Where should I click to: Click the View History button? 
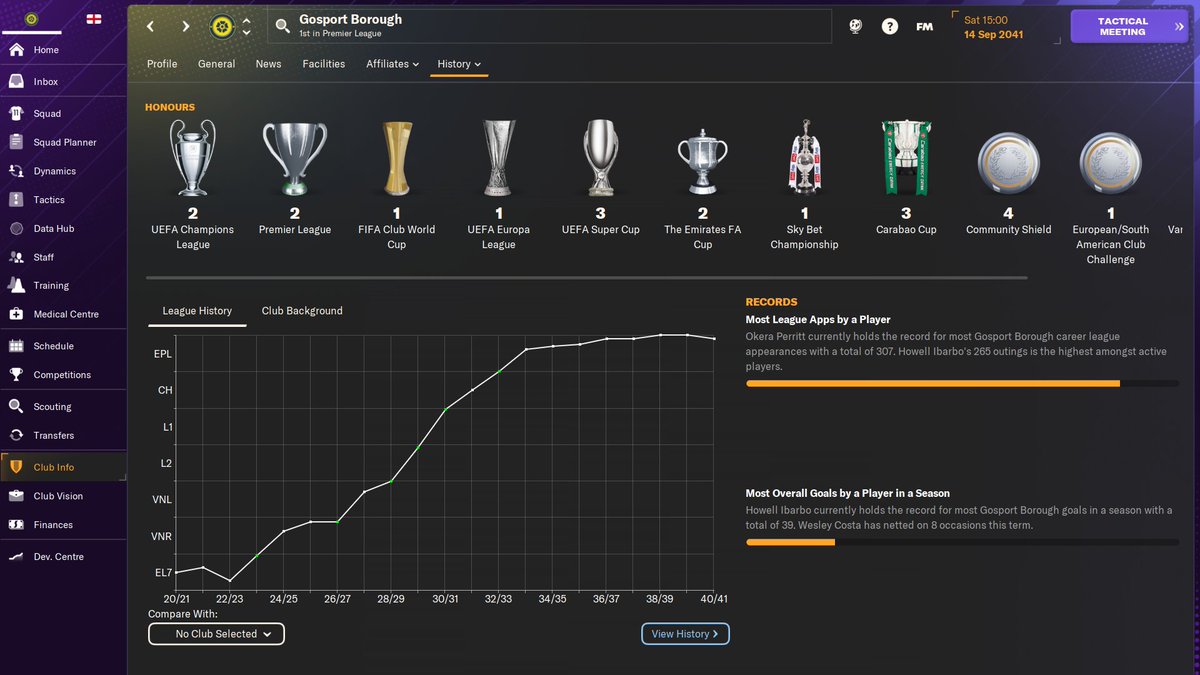coord(685,634)
